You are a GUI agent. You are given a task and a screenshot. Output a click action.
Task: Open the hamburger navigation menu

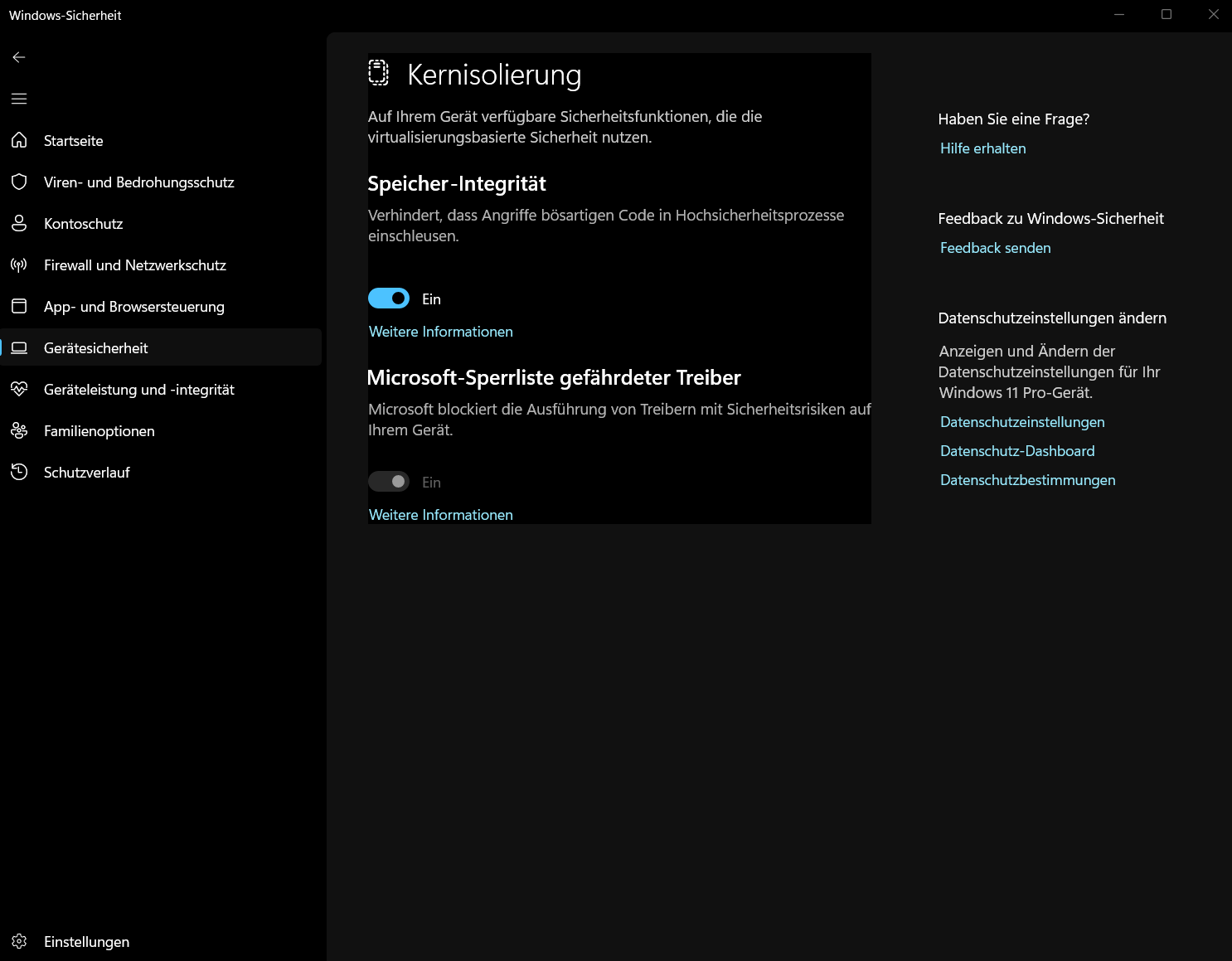(19, 99)
